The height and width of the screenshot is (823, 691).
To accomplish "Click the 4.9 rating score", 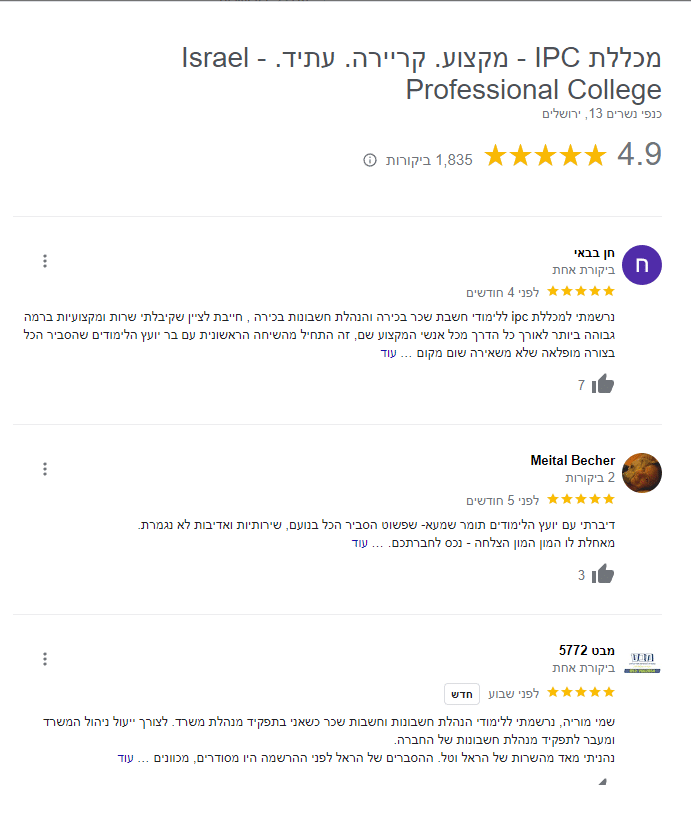I will tap(640, 156).
